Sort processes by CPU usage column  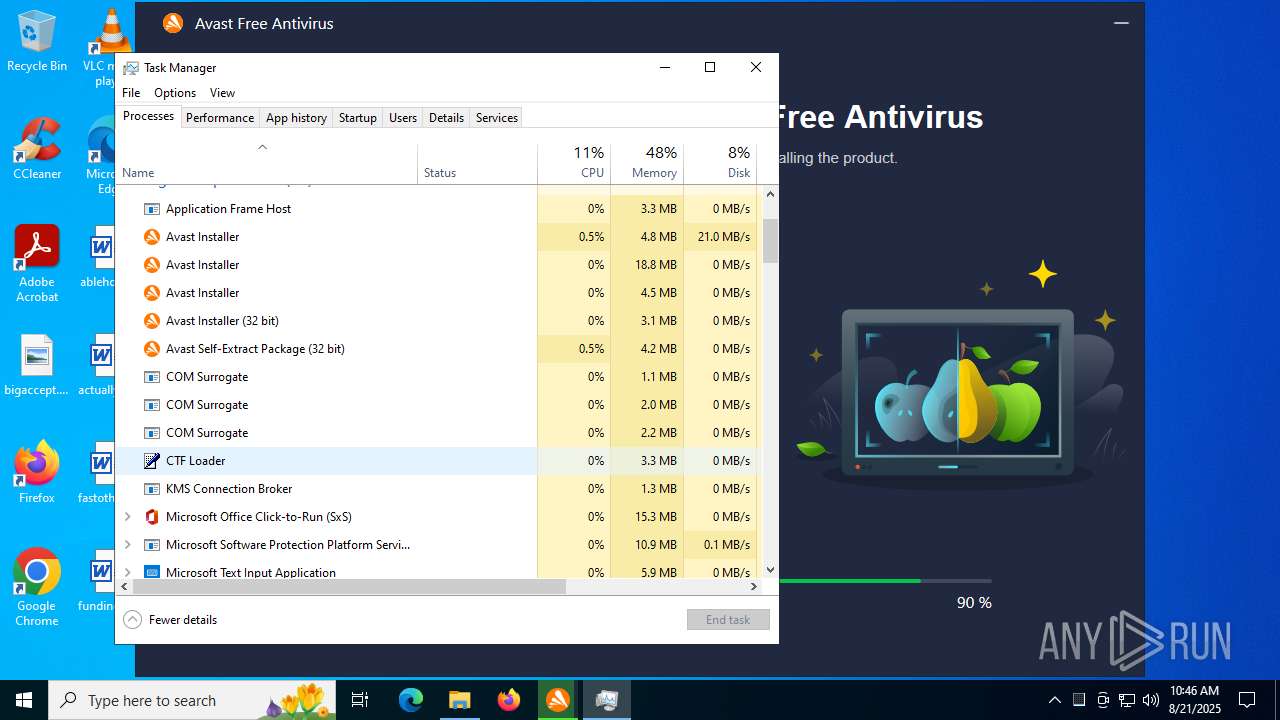click(x=574, y=165)
